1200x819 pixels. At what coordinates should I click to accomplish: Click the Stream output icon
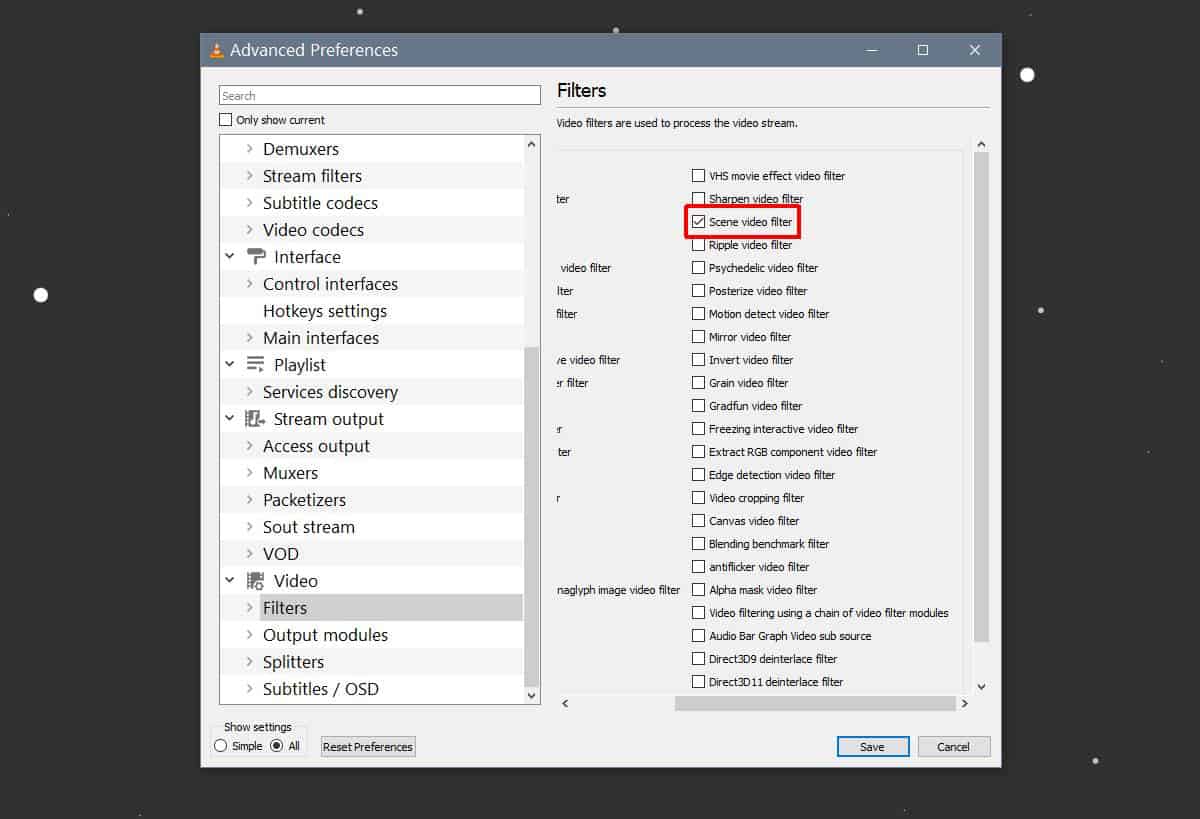(x=253, y=418)
